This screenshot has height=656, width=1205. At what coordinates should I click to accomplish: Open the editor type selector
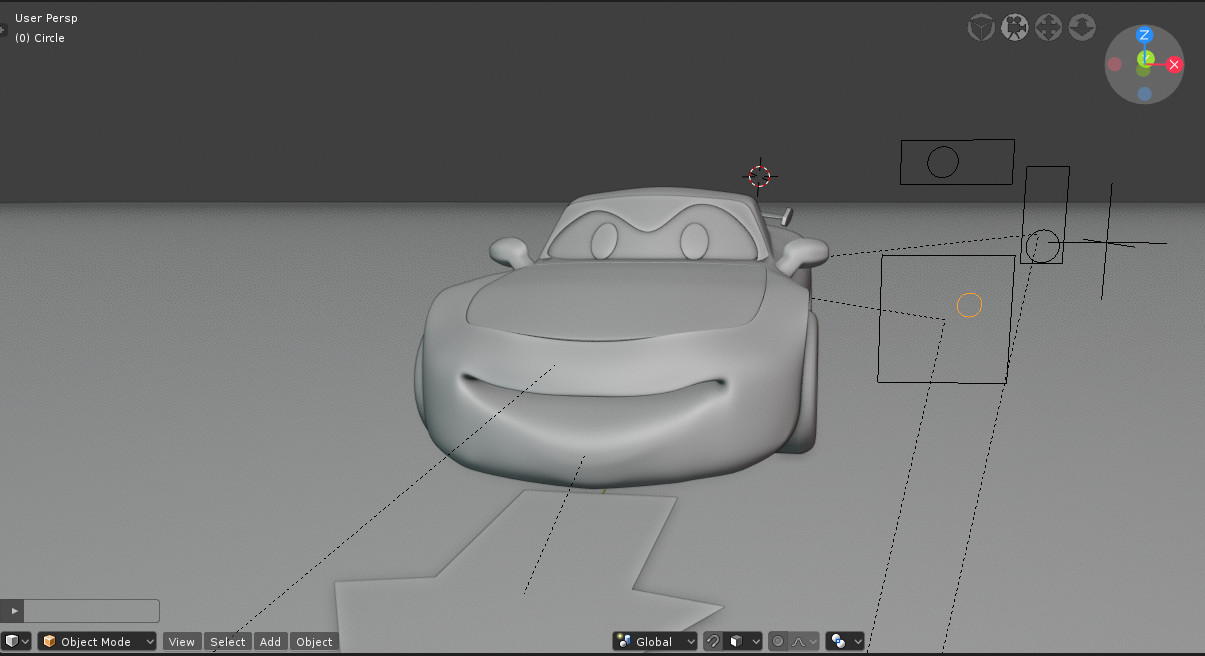[18, 641]
